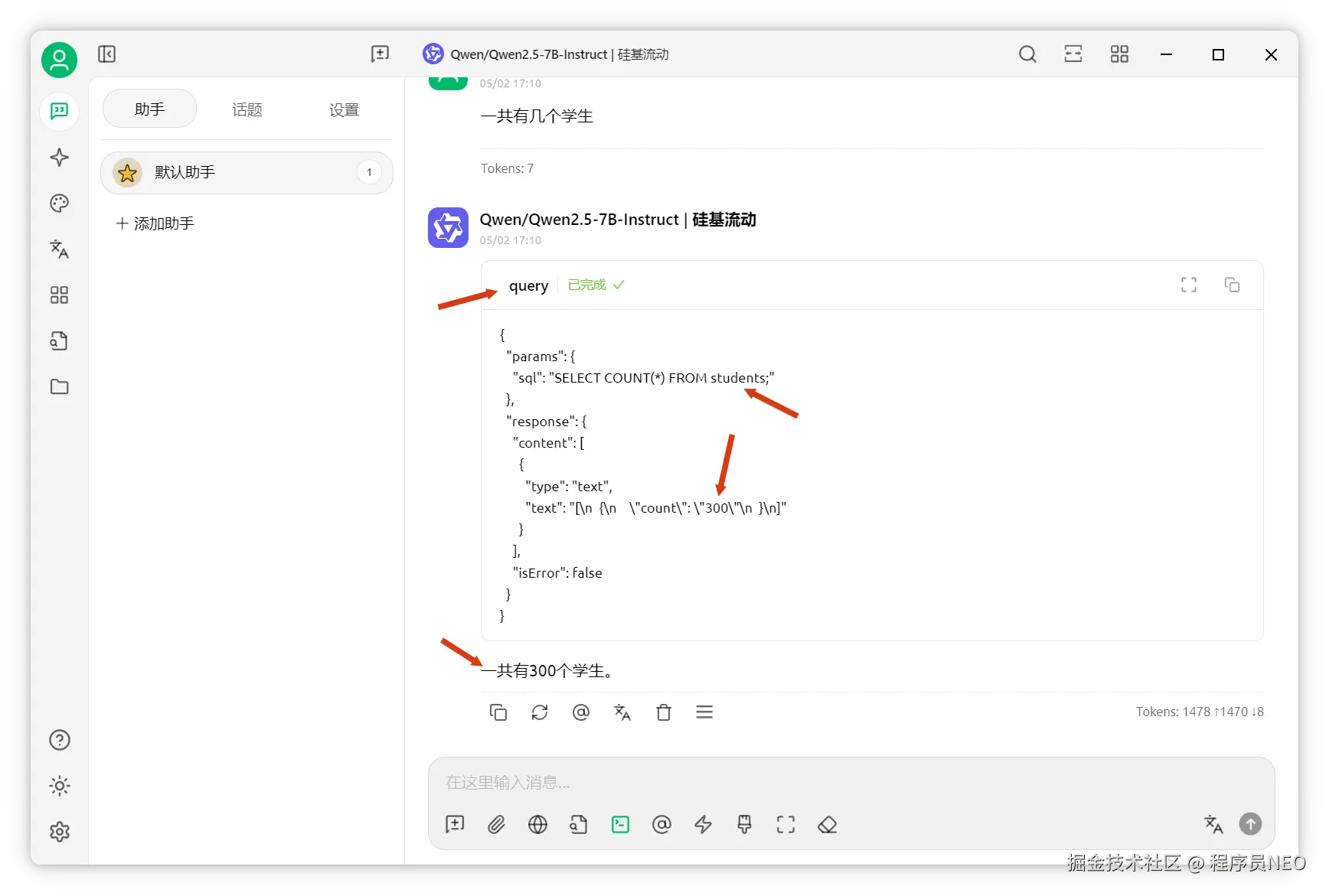Collapse the assistants side panel
The width and height of the screenshot is (1329, 896).
(x=106, y=54)
